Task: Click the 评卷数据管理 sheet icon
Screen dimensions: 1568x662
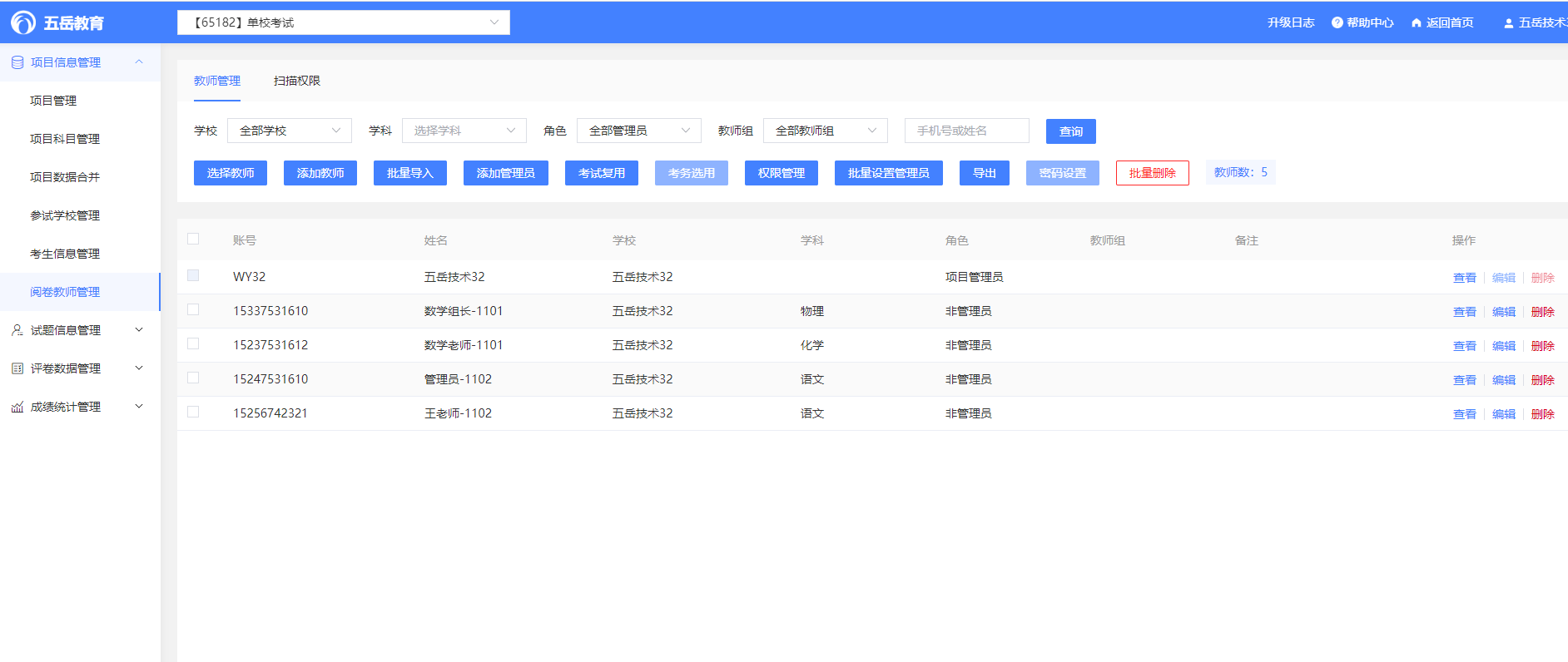Action: click(17, 368)
